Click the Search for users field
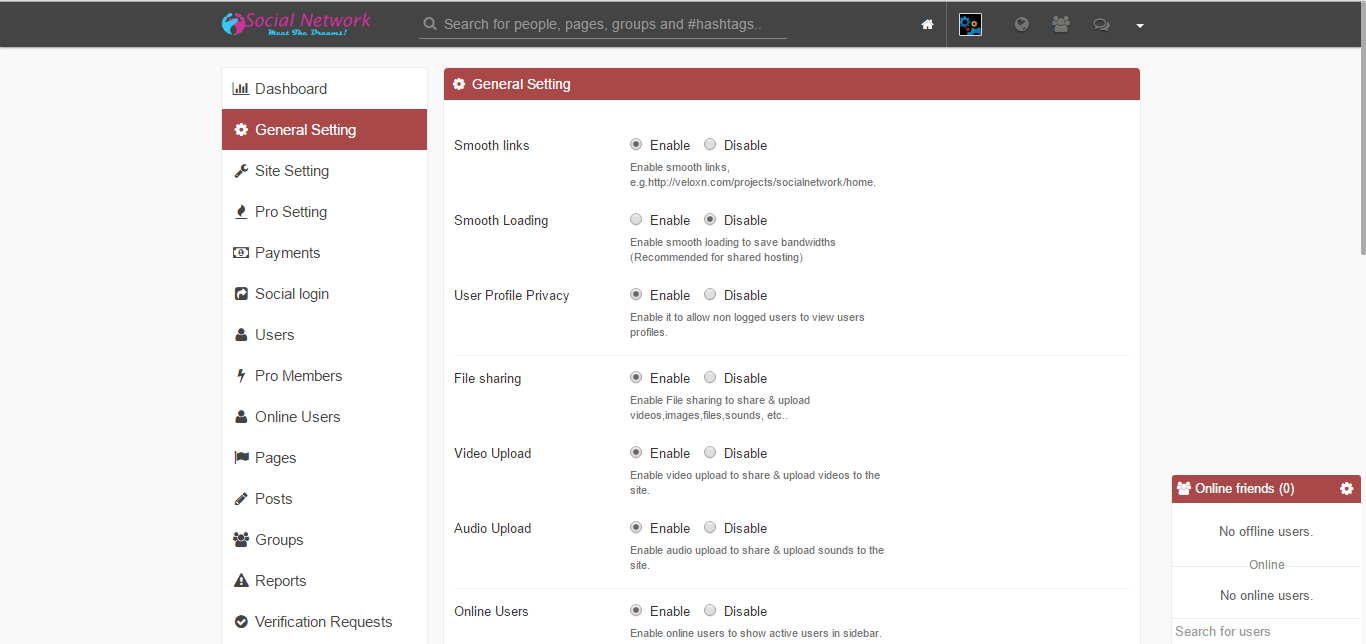Image resolution: width=1366 pixels, height=644 pixels. point(1265,631)
